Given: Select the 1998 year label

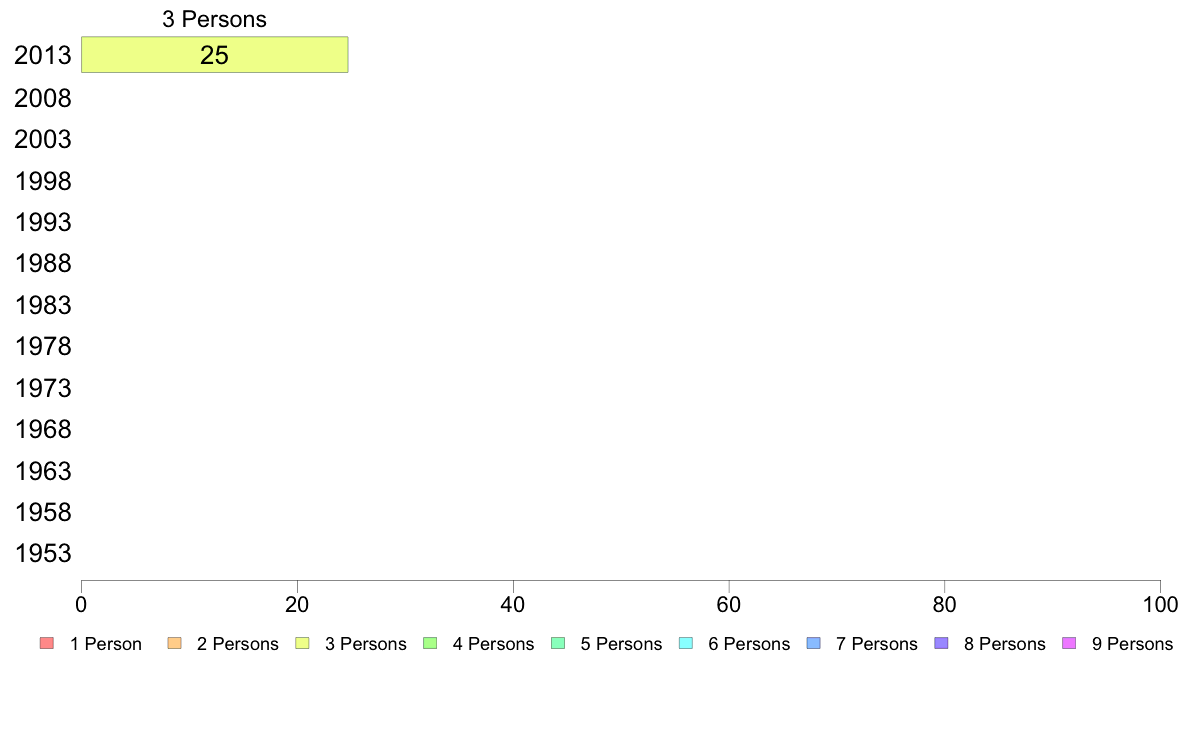Looking at the screenshot, I should coord(43,181).
